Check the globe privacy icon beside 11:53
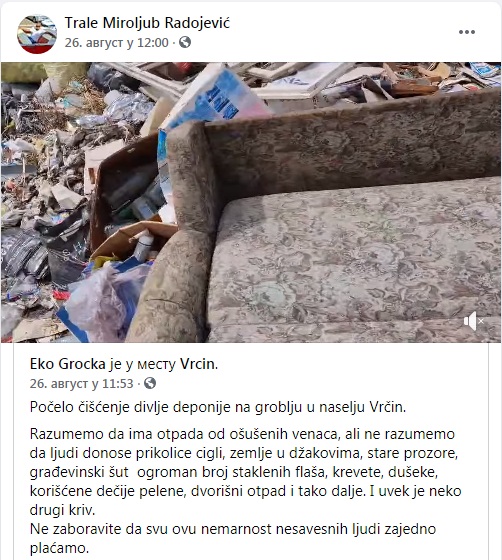The image size is (502, 560). (x=150, y=383)
